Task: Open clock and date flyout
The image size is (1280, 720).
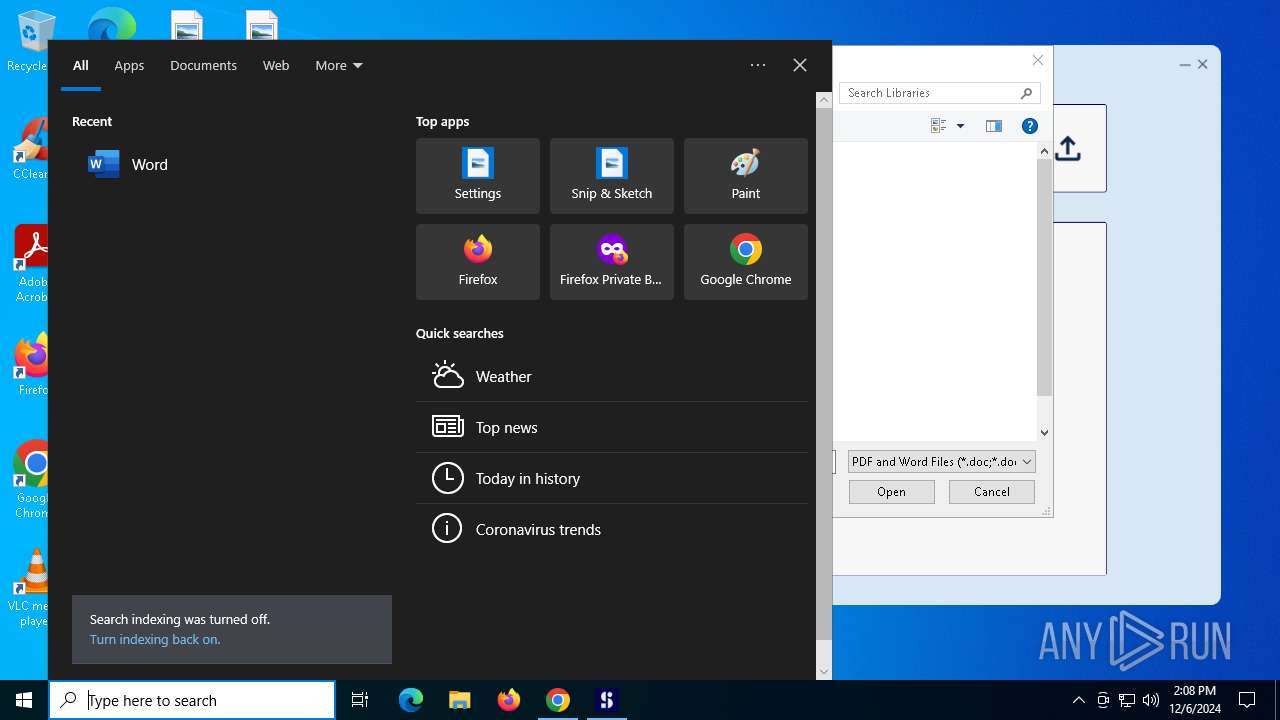Action: pos(1195,700)
